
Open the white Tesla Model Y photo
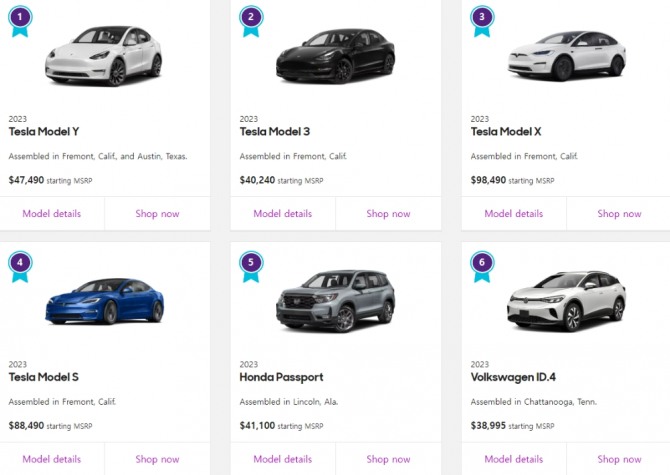pos(103,55)
